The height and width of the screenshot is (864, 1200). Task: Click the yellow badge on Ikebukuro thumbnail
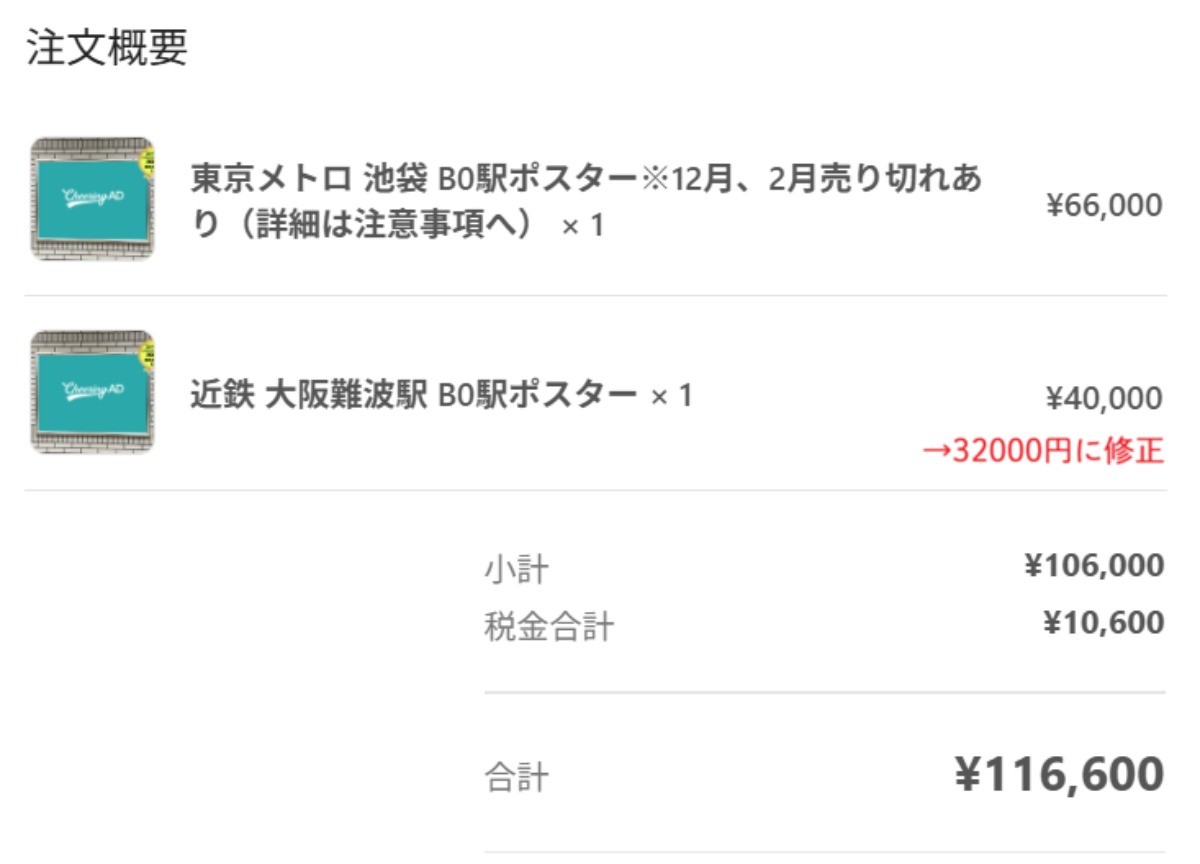coord(146,161)
